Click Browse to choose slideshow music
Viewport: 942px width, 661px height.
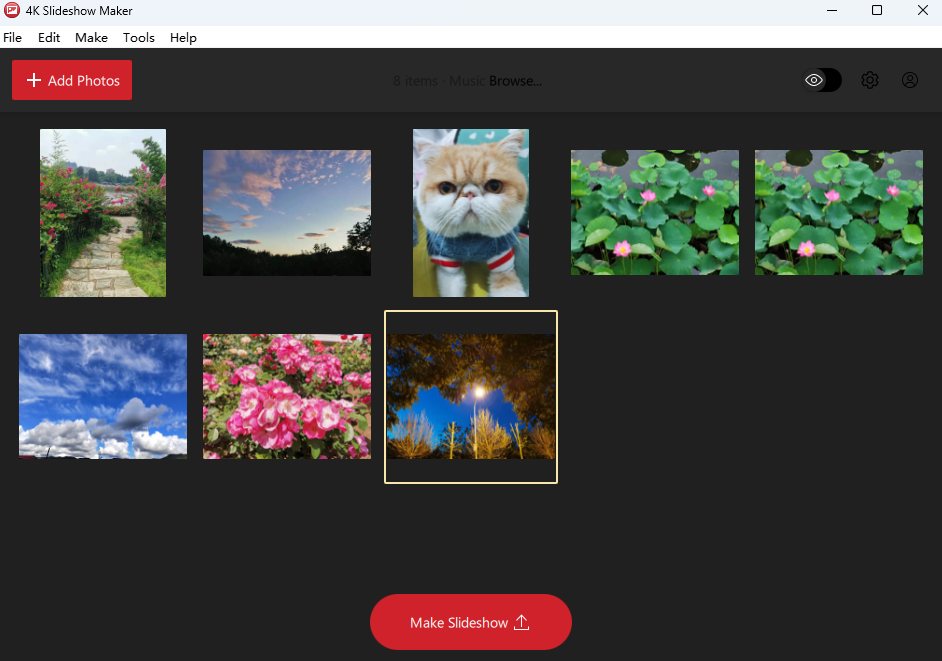click(516, 80)
